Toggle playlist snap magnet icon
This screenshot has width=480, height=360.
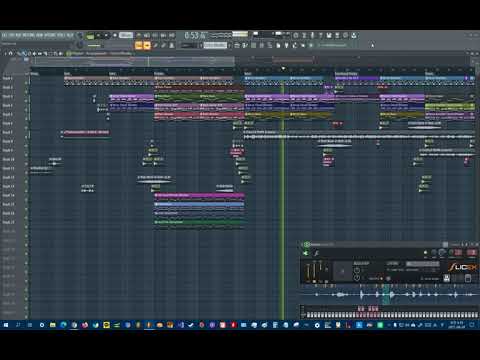click(x=11, y=53)
